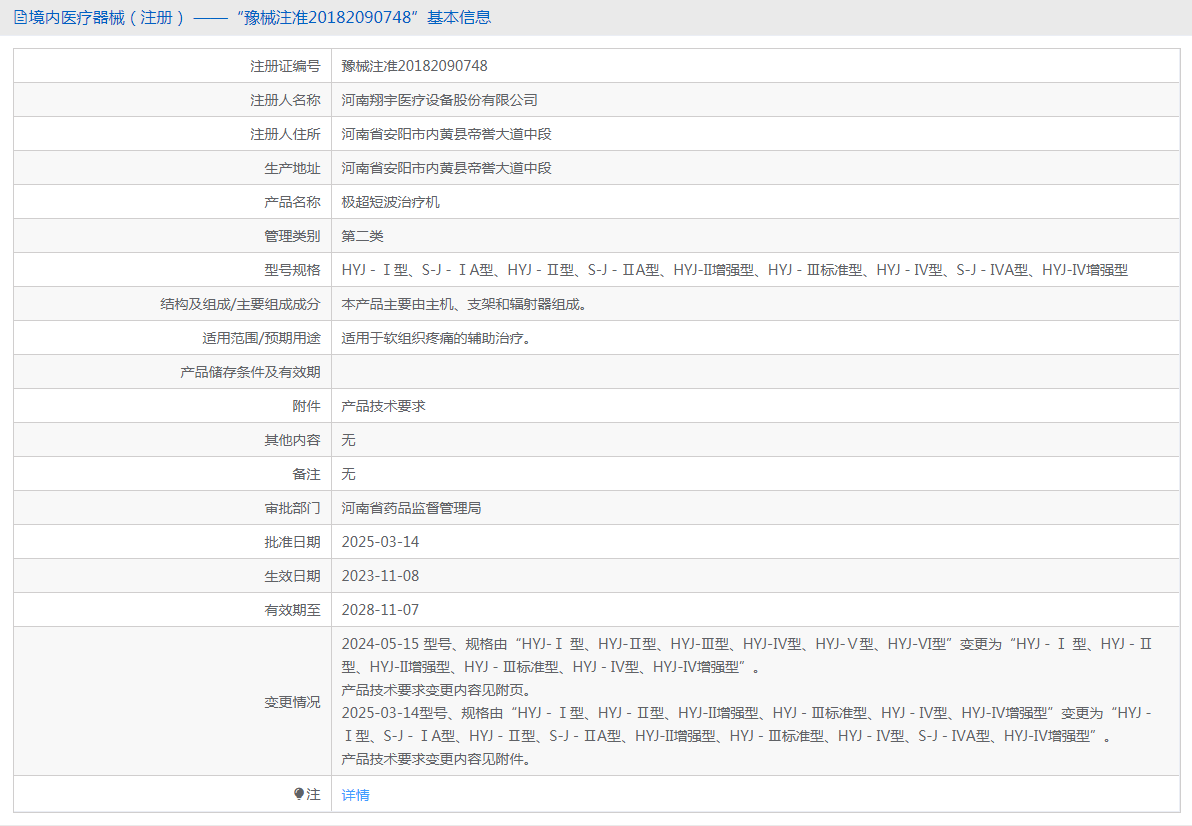Viewport: 1192px width, 826px height.
Task: Click the 注册人住所 label
Action: click(x=285, y=135)
